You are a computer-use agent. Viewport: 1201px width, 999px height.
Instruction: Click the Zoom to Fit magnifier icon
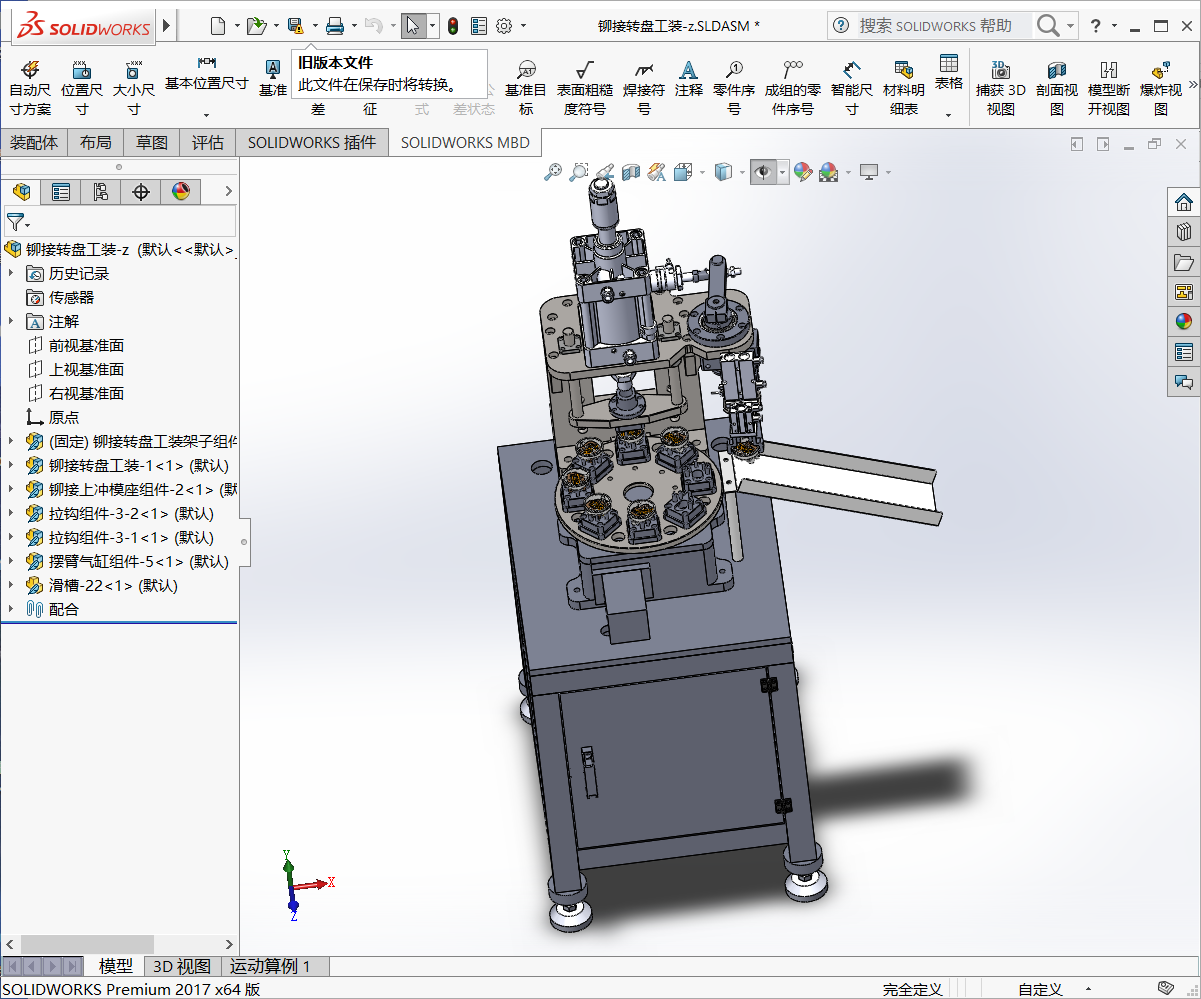pos(552,173)
